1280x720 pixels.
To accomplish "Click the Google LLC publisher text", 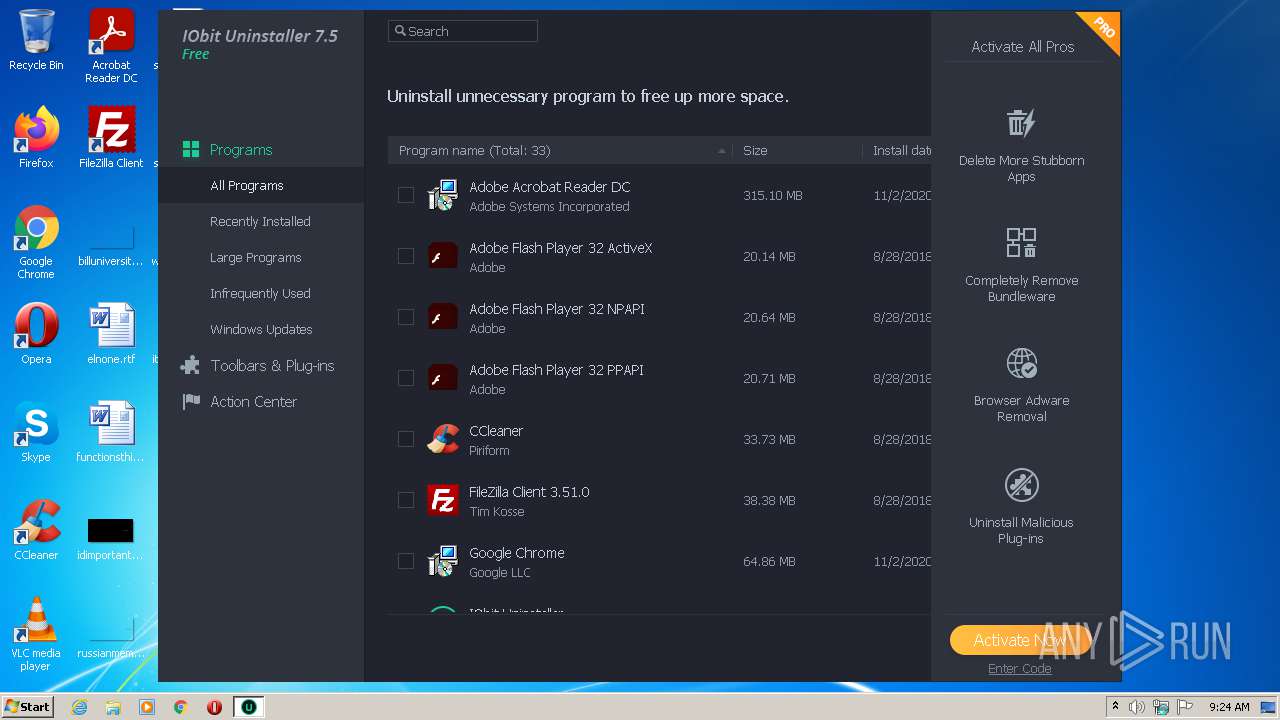I will point(500,572).
